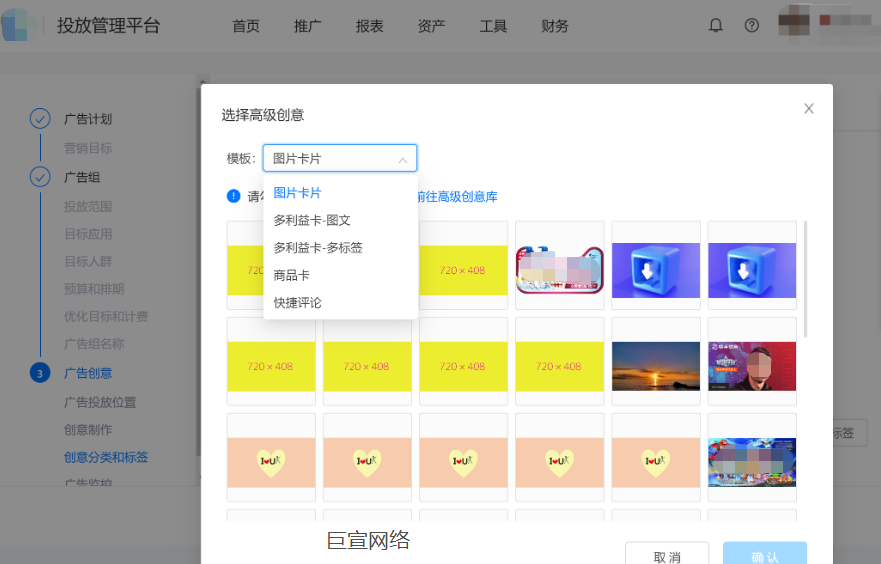The height and width of the screenshot is (564, 881).
Task: Click the blue info icon beside 请
Action: point(233,196)
